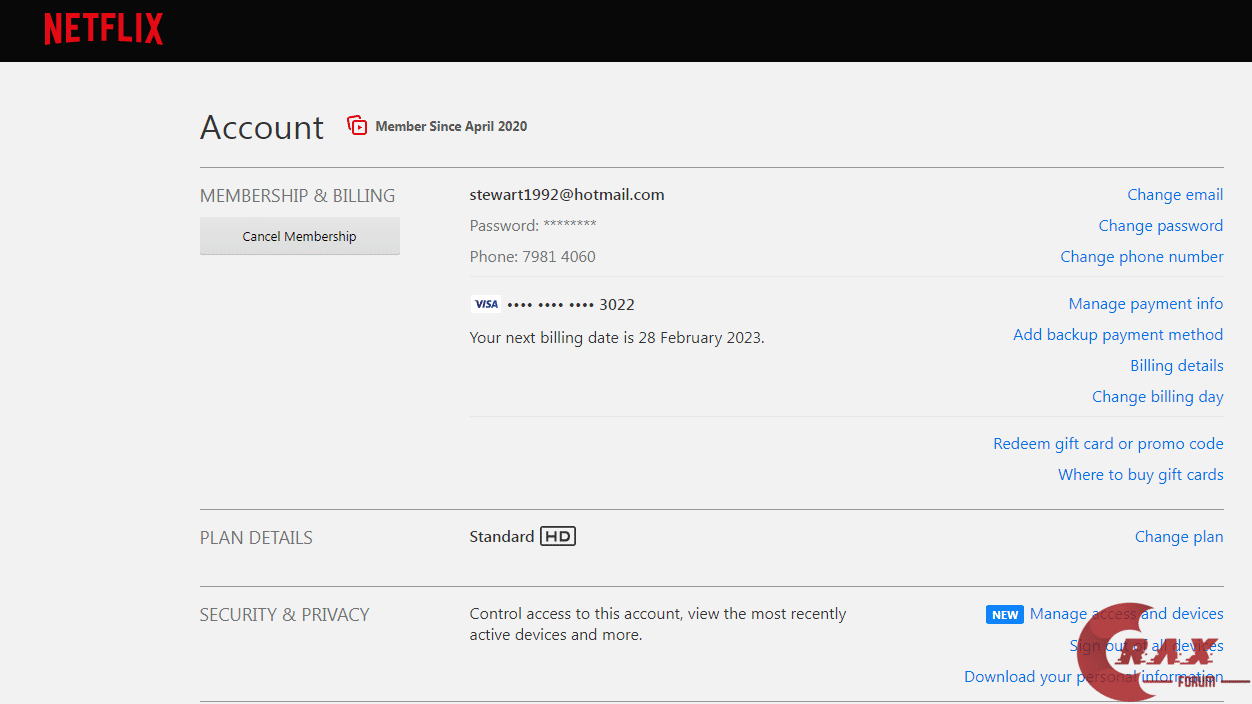Click the Netflix logo
Viewport: 1252px width, 704px height.
103,29
